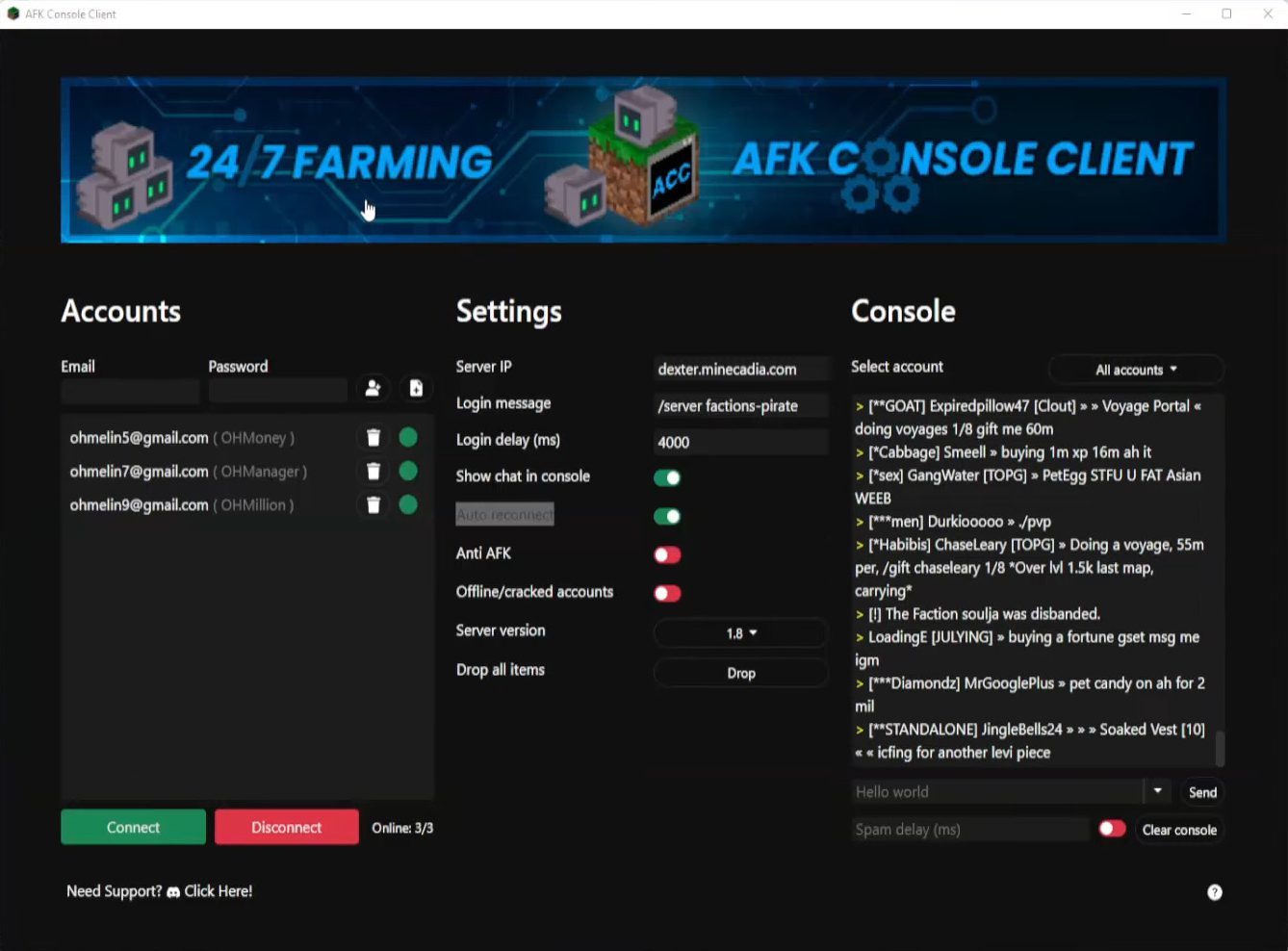Enable Offline/cracked accounts switch

667,593
